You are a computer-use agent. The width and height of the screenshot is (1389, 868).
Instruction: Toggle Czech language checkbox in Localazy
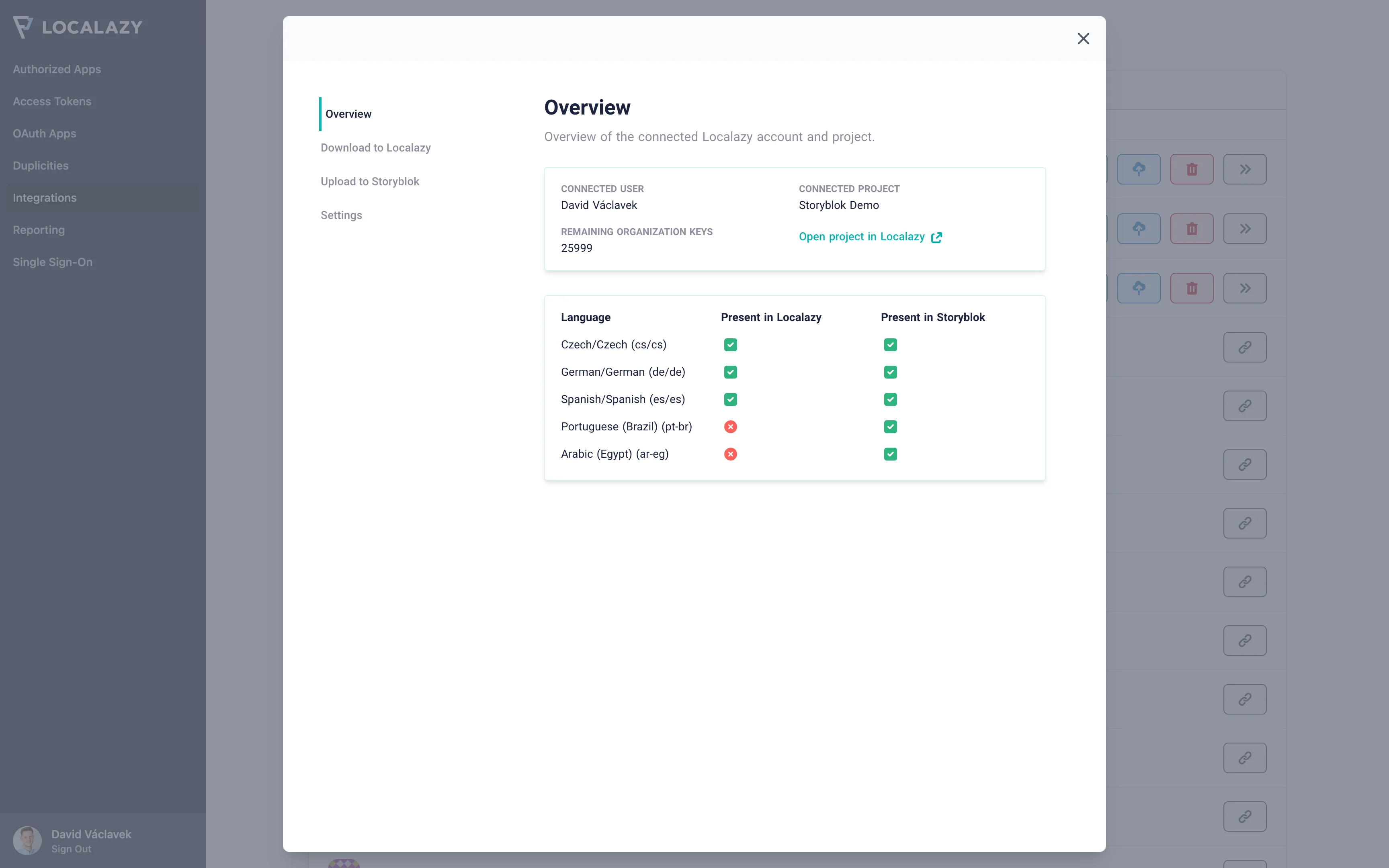730,344
